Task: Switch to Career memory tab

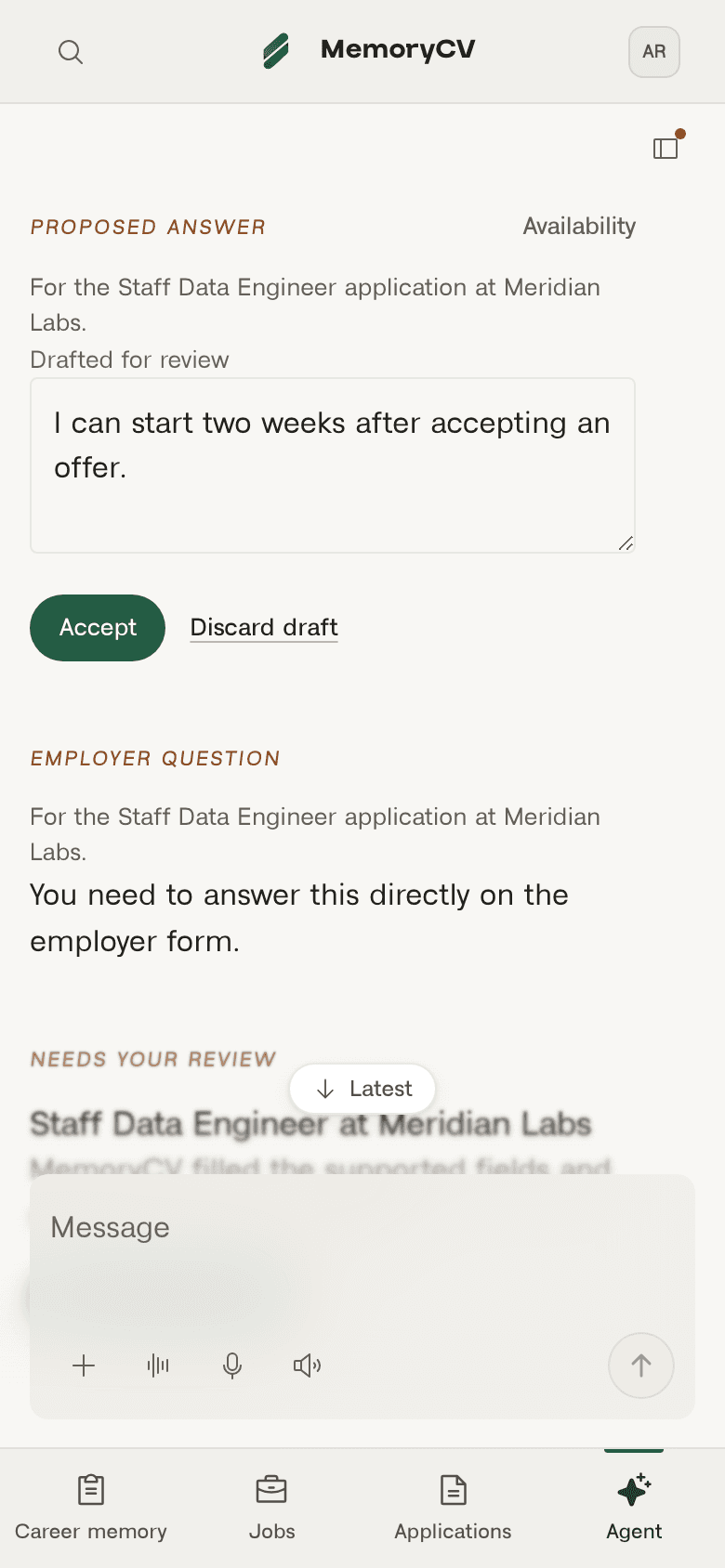Action: tap(91, 1509)
